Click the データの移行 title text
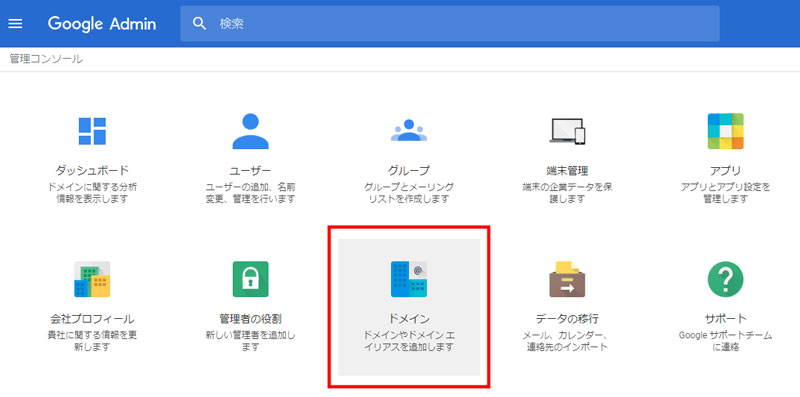The height and width of the screenshot is (397, 800). tap(567, 319)
